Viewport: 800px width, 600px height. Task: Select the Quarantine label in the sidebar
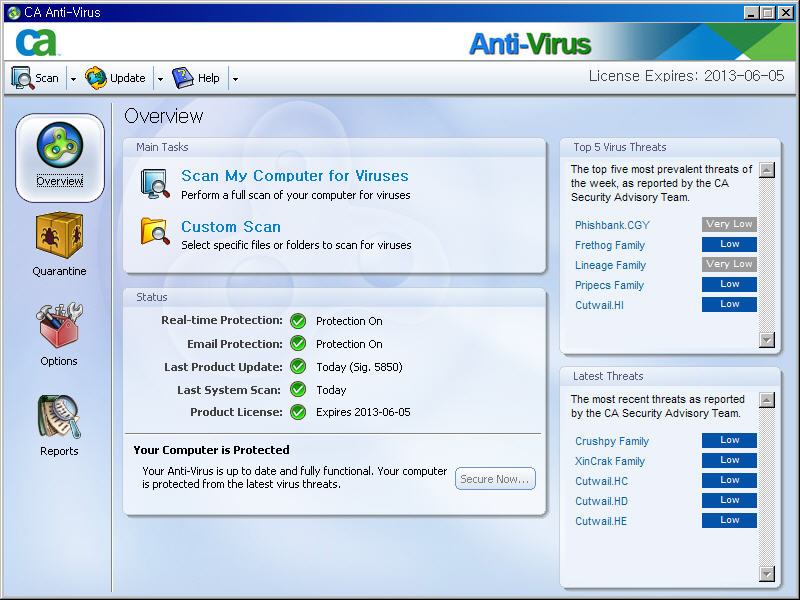[59, 271]
